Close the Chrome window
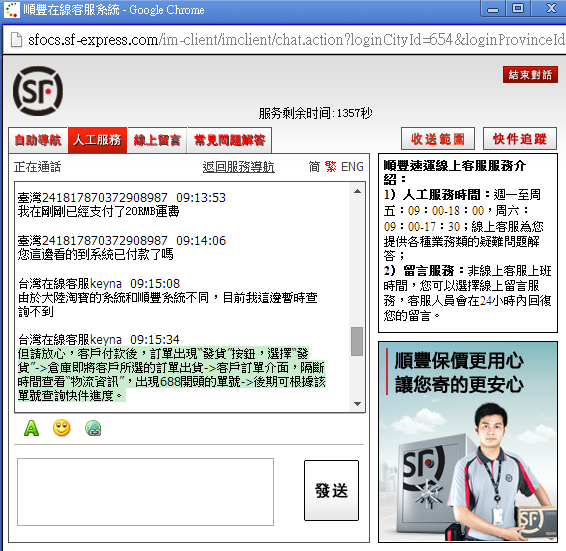 [550, 9]
